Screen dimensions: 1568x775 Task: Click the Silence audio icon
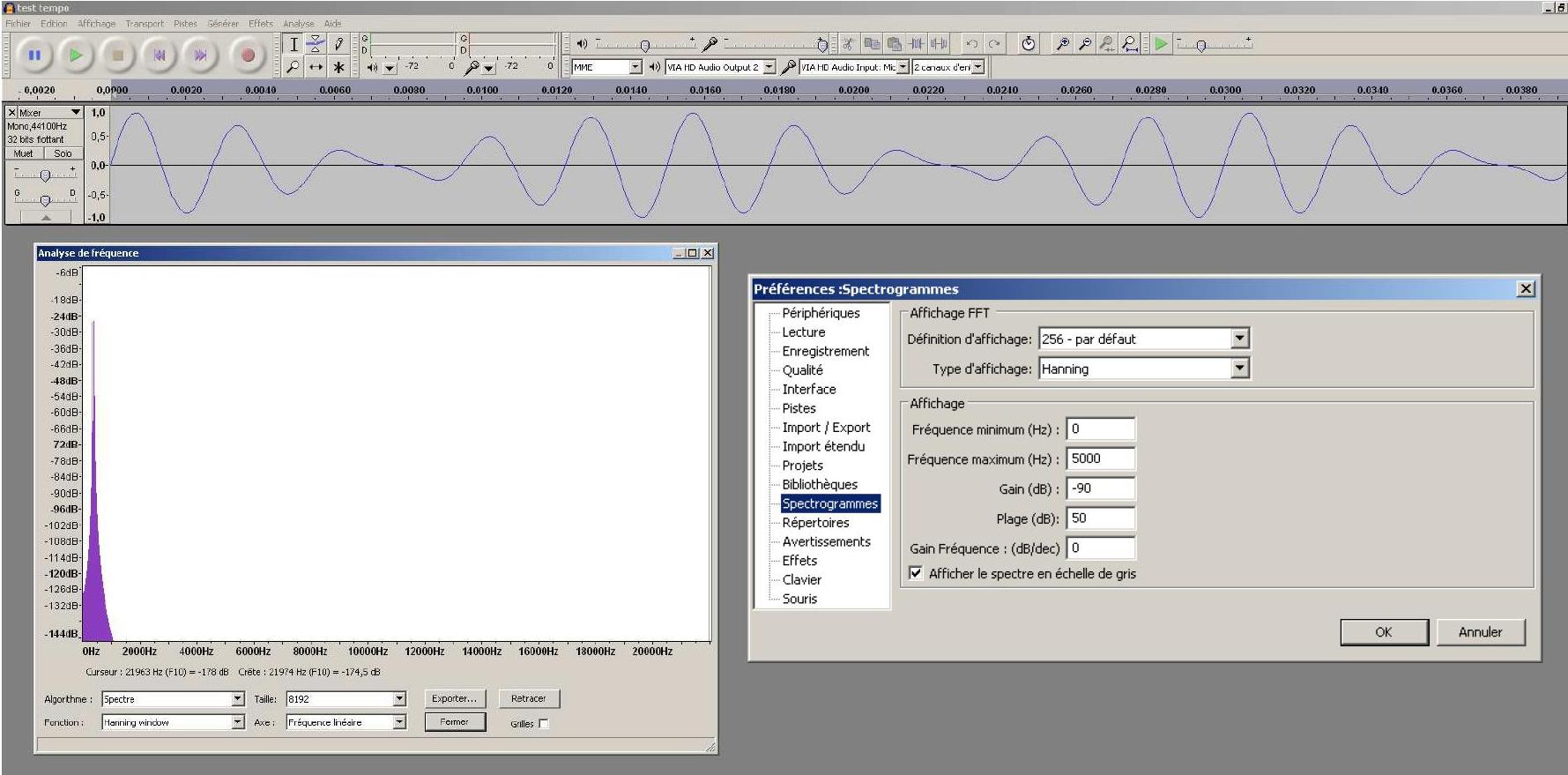pos(939,43)
